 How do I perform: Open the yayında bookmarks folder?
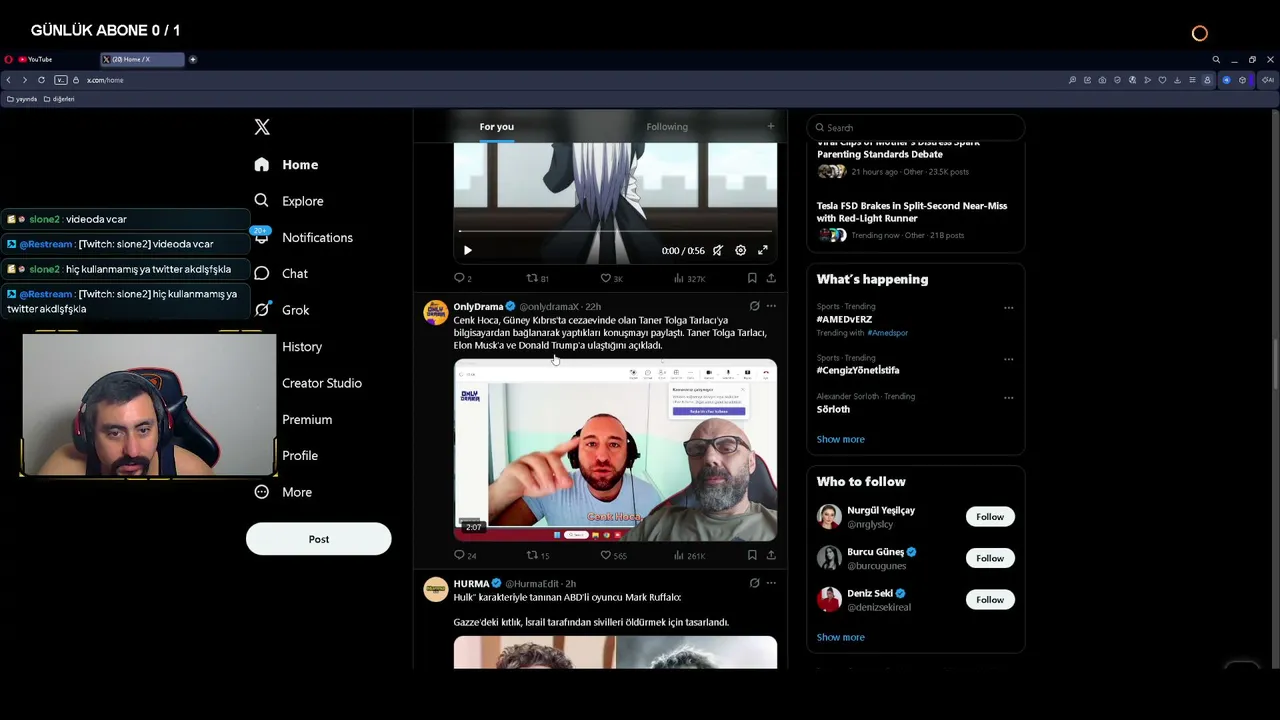(22, 99)
